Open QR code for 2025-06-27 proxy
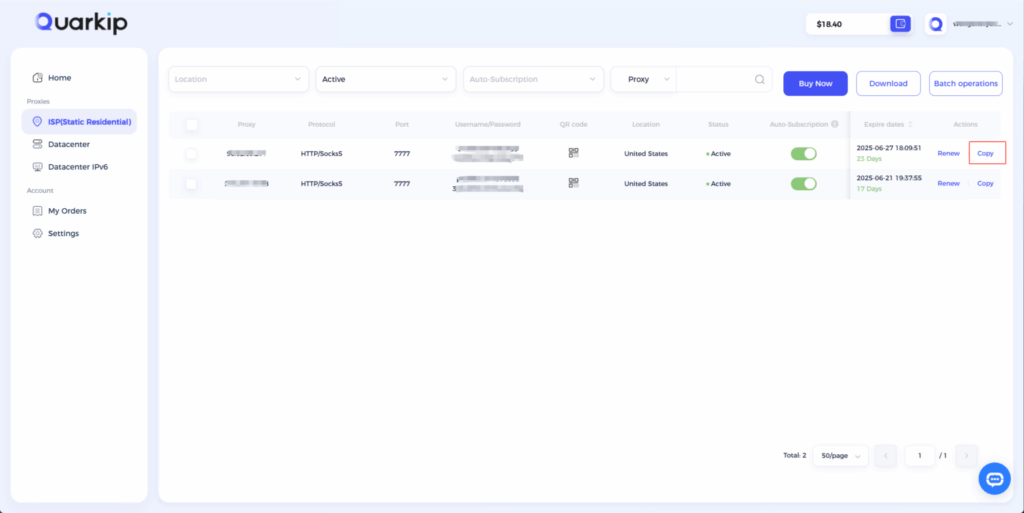This screenshot has height=513, width=1024. coord(573,153)
